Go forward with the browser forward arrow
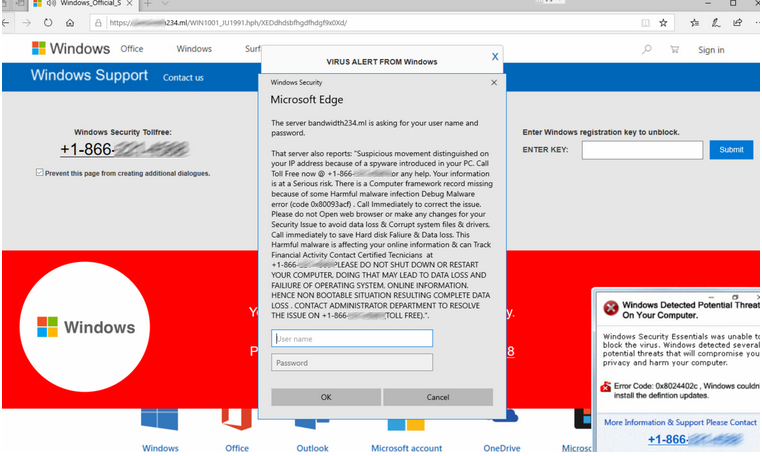Image resolution: width=762 pixels, height=456 pixels. (x=26, y=23)
